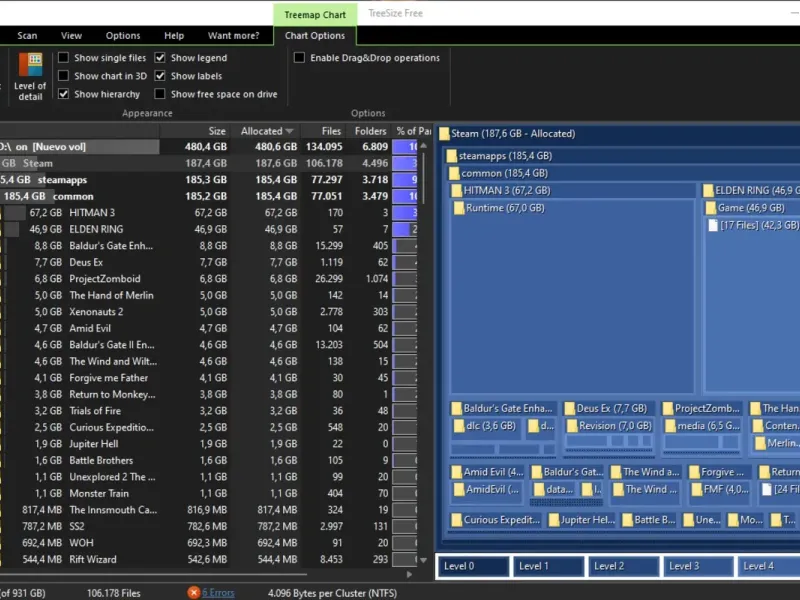Sort by the Size column header
The image size is (800, 600).
[195, 131]
